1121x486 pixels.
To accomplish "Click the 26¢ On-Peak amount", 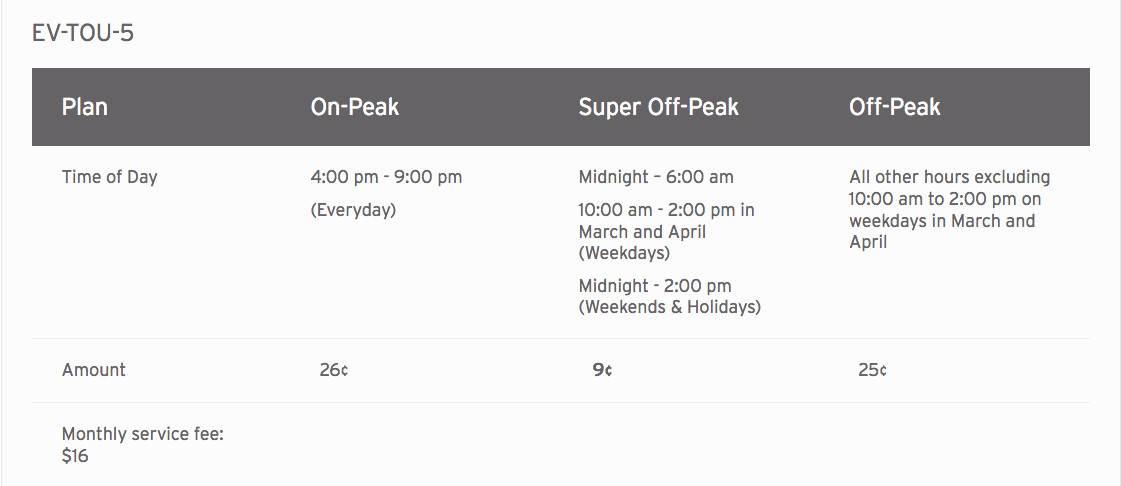I will click(334, 370).
